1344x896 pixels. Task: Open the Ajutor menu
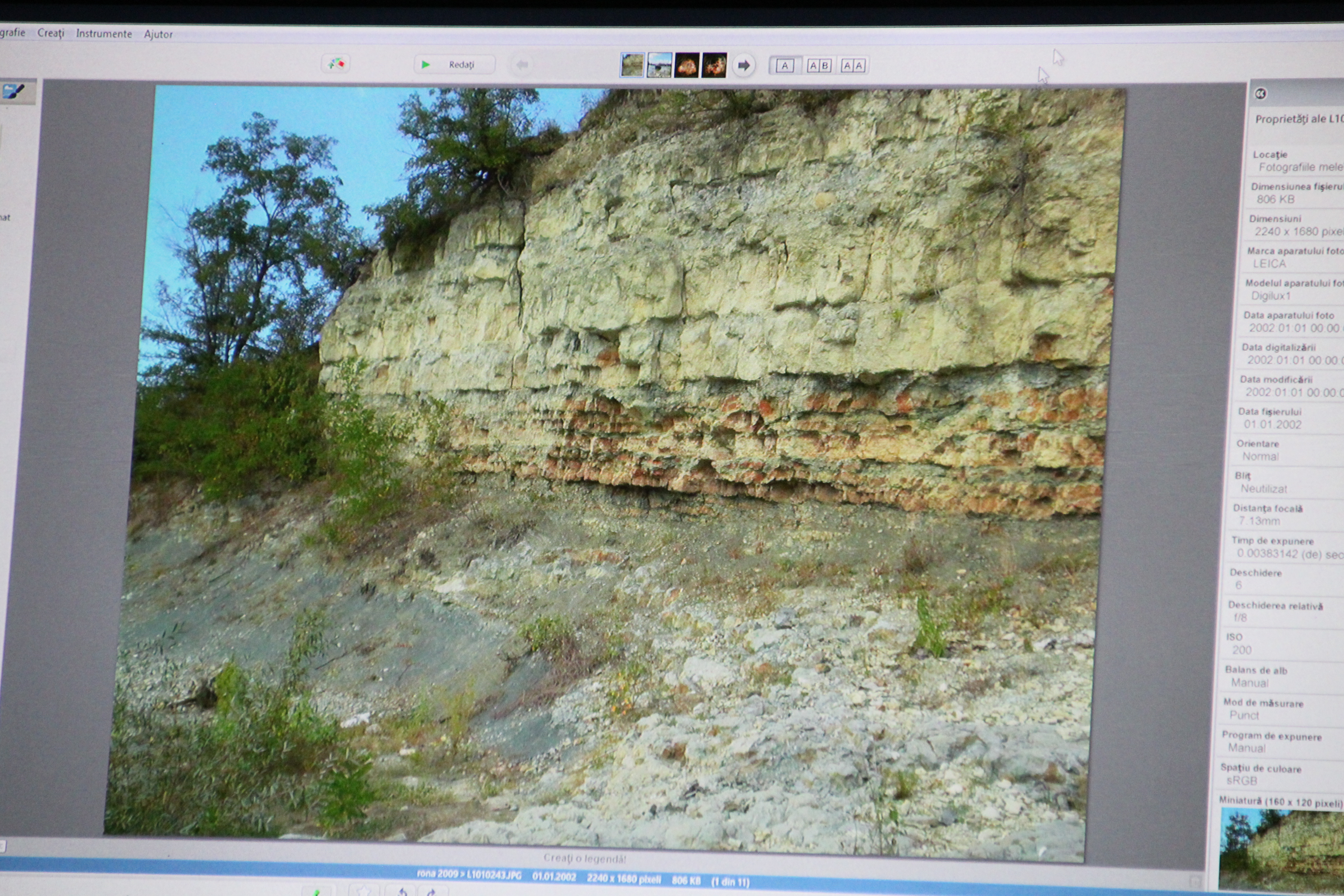158,34
